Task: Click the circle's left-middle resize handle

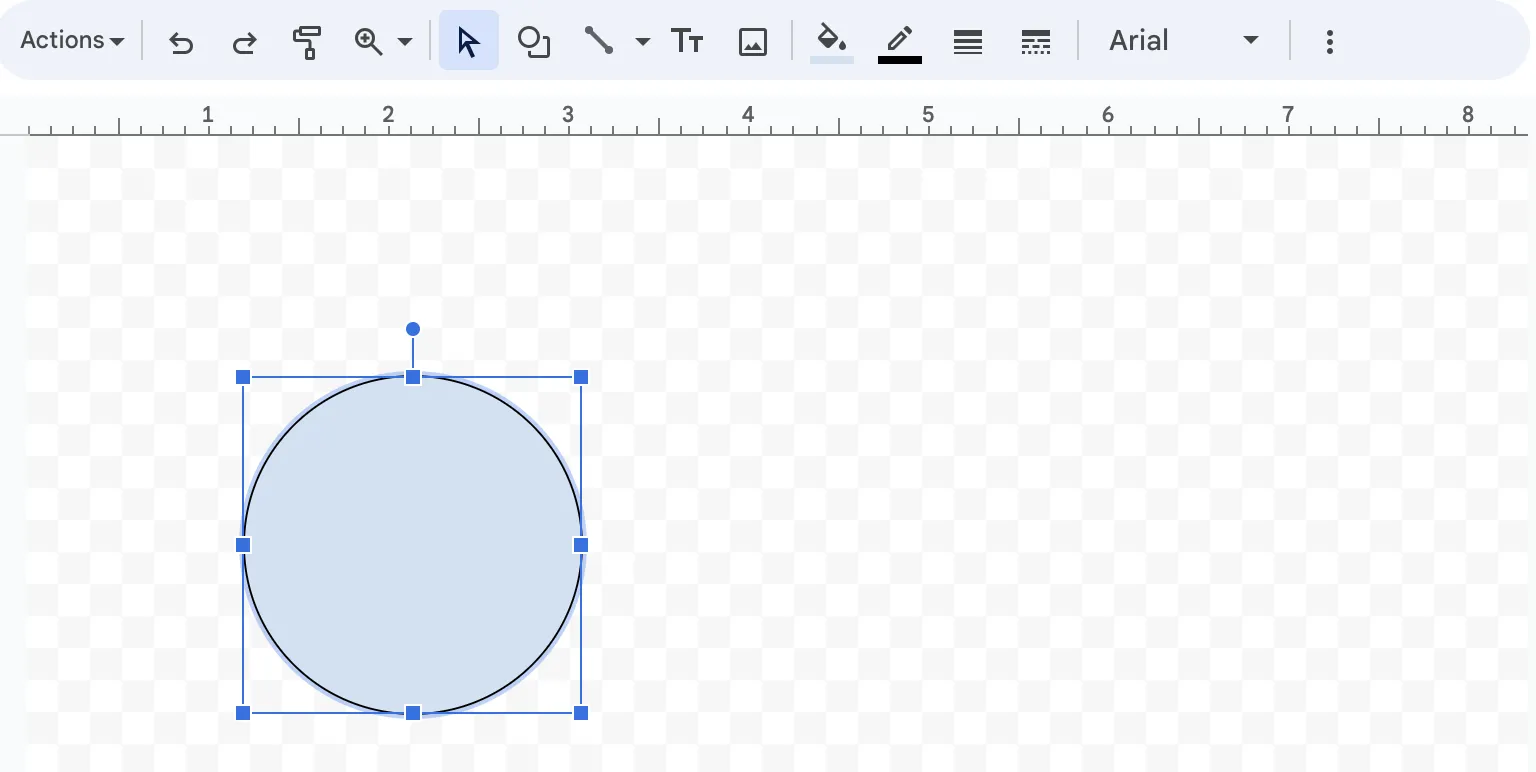Action: (x=243, y=545)
